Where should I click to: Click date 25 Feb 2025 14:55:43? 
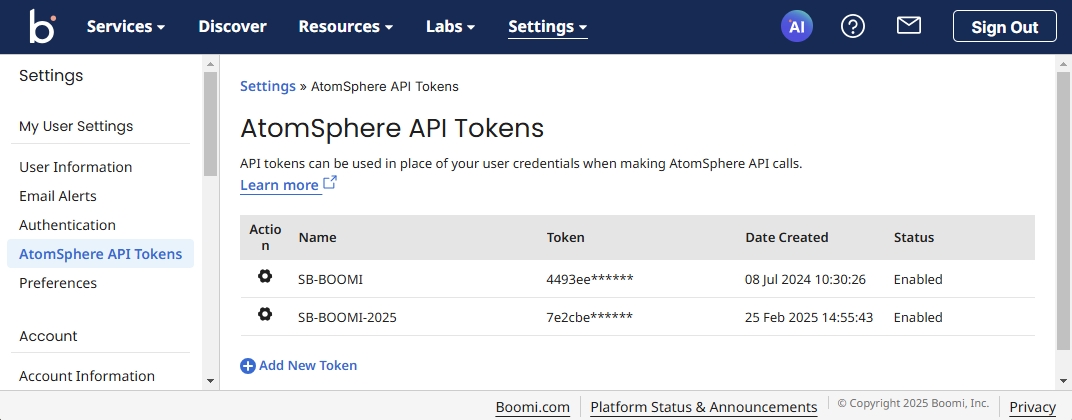point(809,318)
